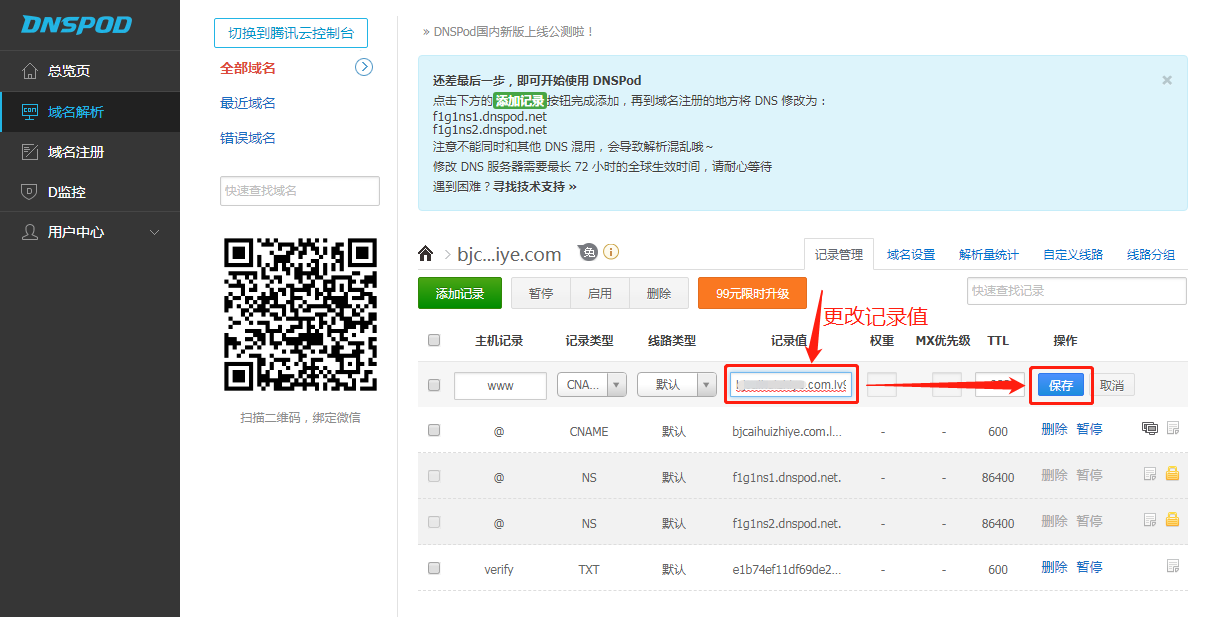Switch to the 域名设置 tab
The width and height of the screenshot is (1220, 617).
(910, 255)
